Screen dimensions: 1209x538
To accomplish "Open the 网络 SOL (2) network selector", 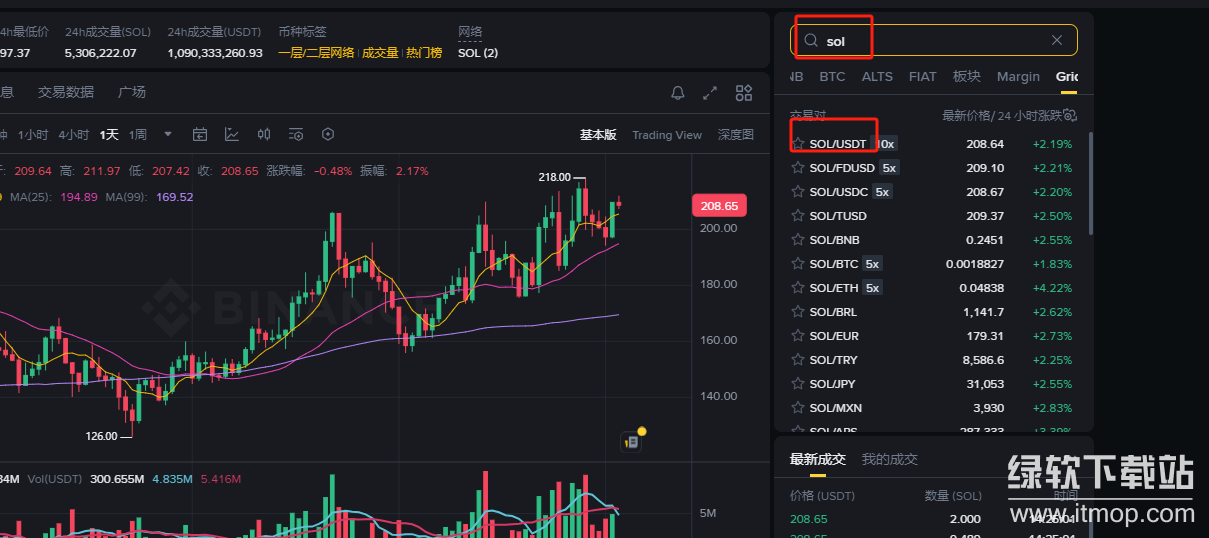I will (x=478, y=52).
